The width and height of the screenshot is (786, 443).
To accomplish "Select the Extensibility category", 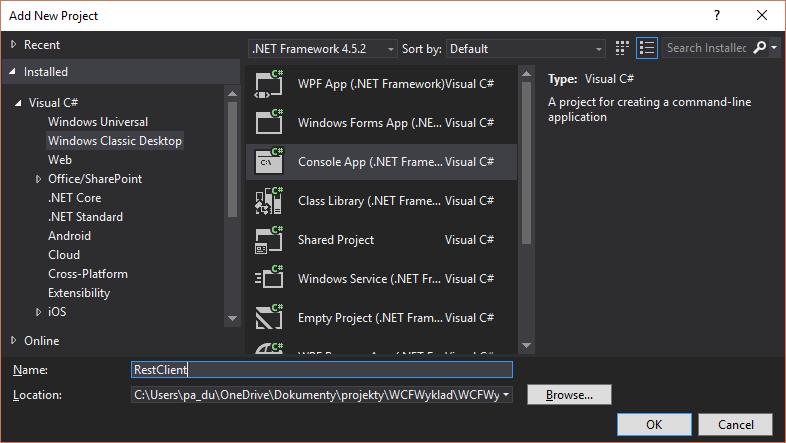I will coord(79,293).
